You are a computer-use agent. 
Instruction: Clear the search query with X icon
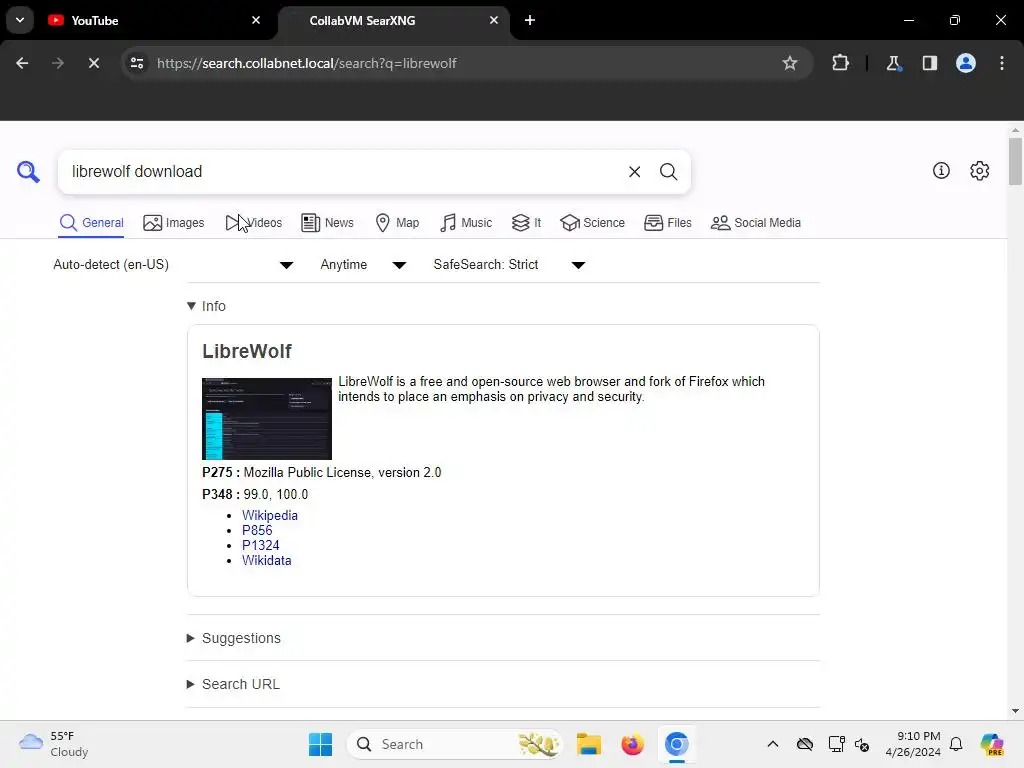pyautogui.click(x=634, y=172)
